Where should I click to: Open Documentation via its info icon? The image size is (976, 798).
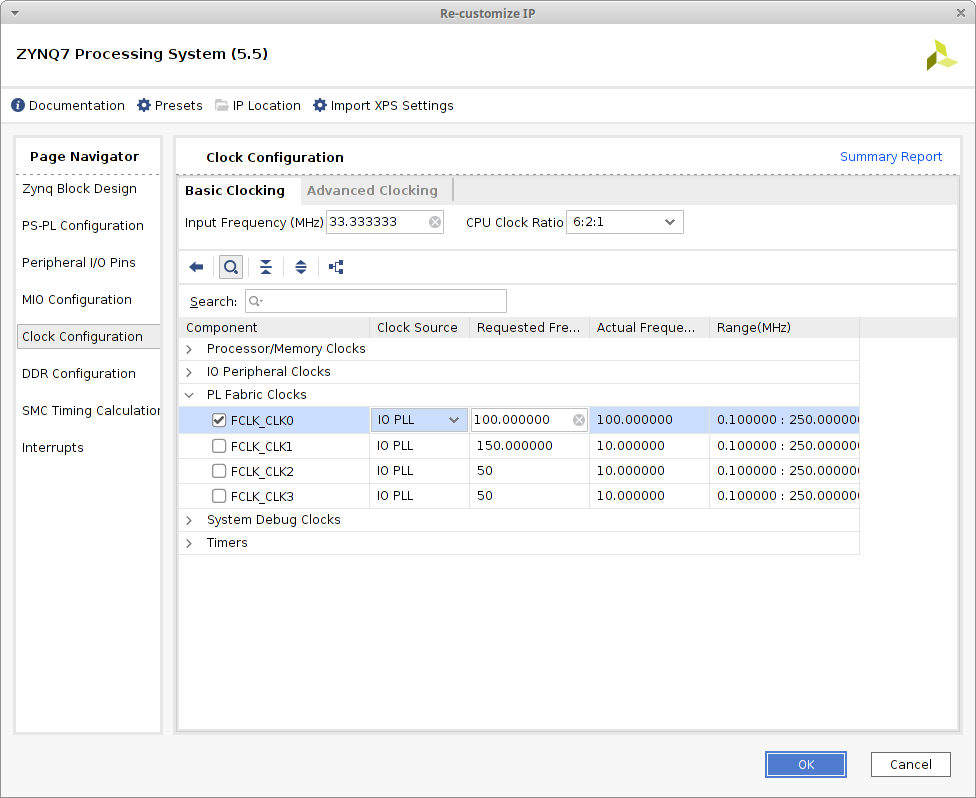(x=18, y=105)
